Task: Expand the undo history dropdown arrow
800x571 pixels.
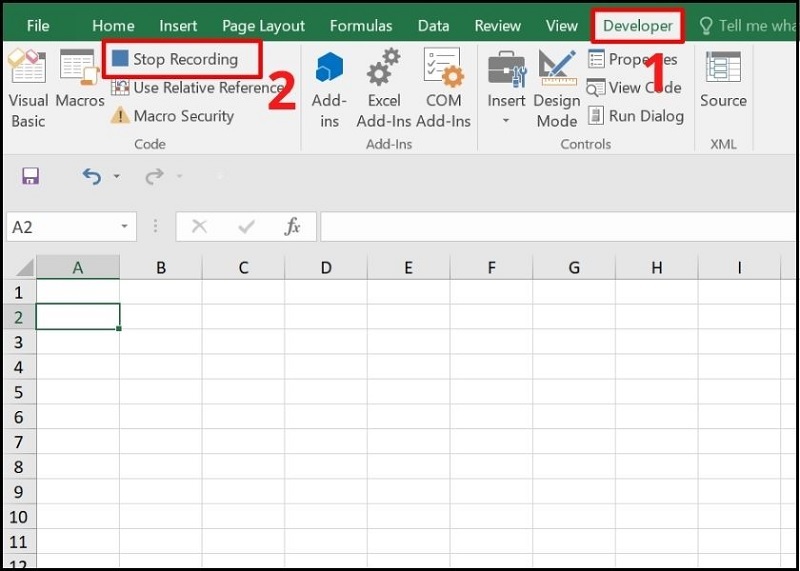Action: [117, 177]
